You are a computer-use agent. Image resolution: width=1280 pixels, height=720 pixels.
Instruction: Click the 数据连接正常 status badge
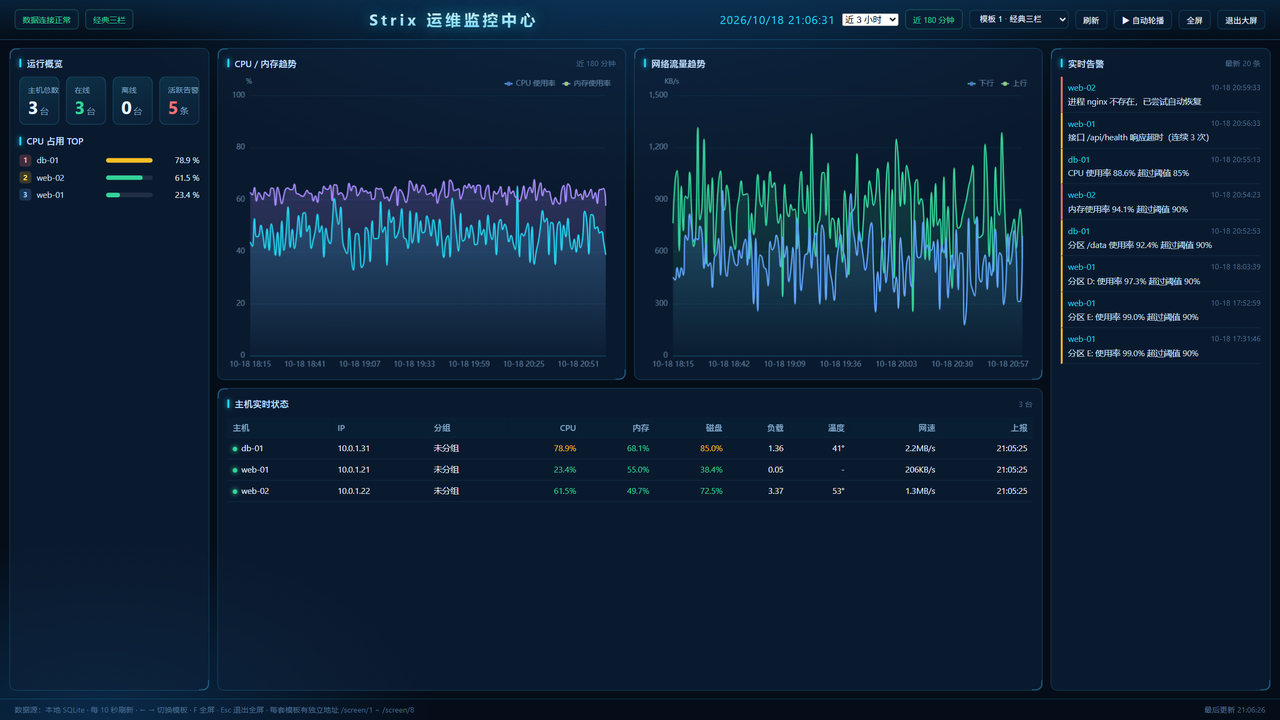click(x=47, y=20)
